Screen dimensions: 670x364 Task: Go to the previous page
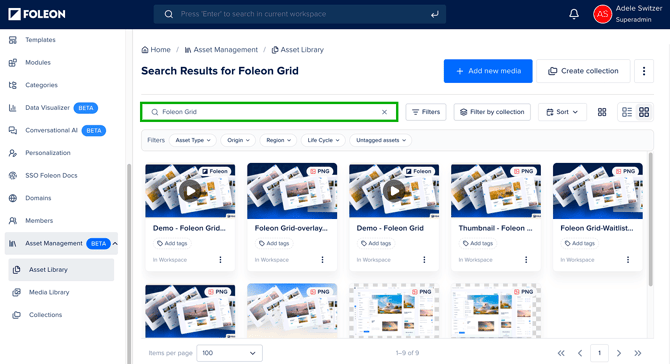point(580,353)
